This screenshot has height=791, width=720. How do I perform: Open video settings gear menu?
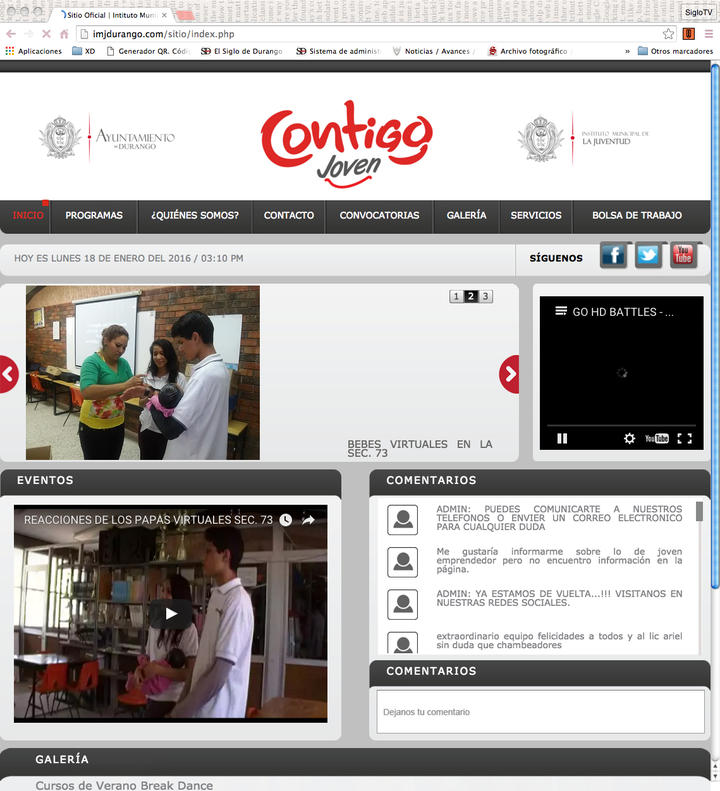coord(629,438)
